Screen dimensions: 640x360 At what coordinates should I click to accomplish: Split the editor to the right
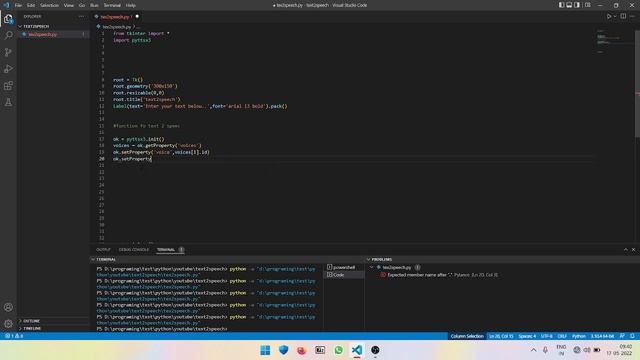tap(623, 16)
